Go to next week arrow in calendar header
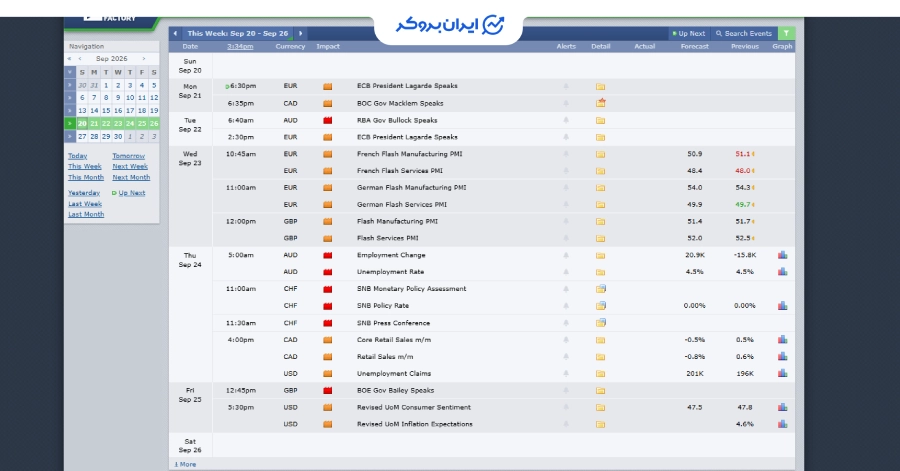 click(x=300, y=33)
